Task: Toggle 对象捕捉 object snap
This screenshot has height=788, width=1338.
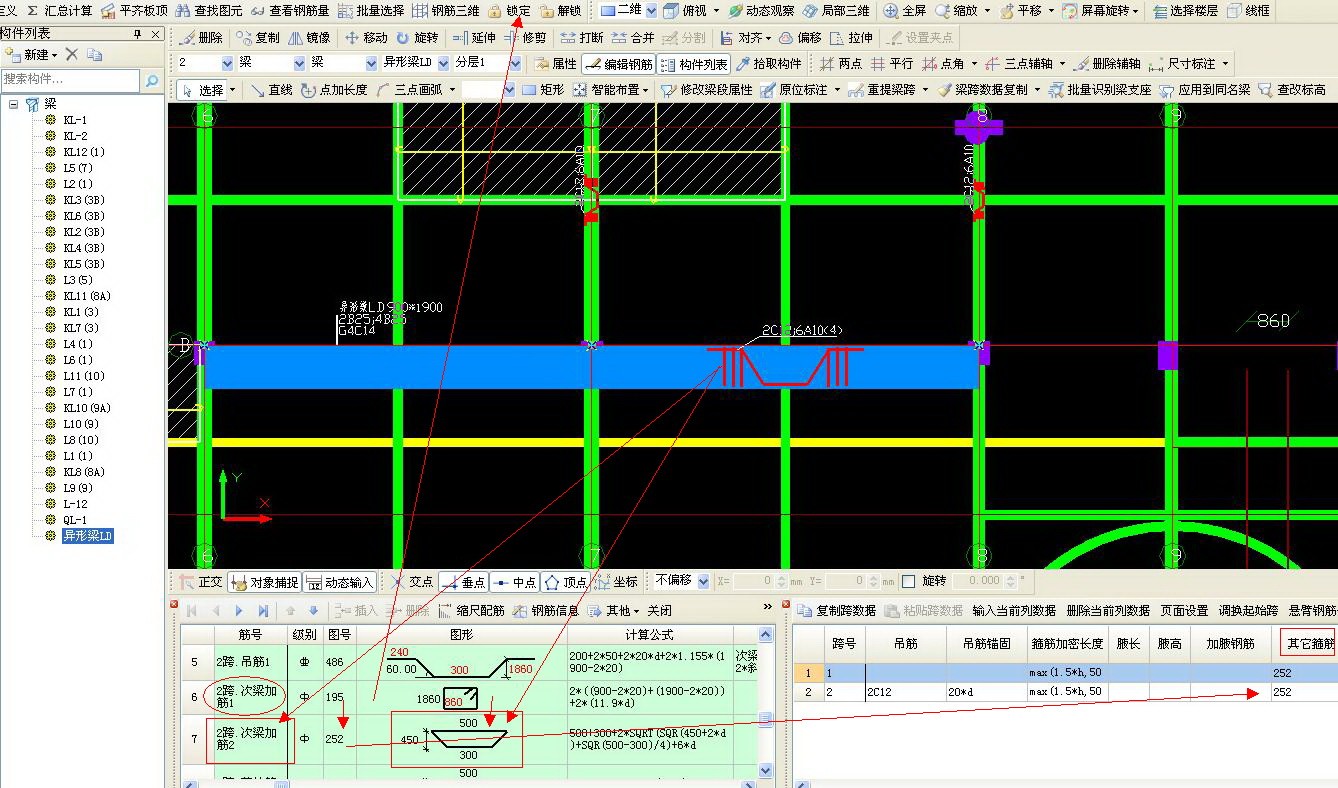Action: (x=264, y=582)
